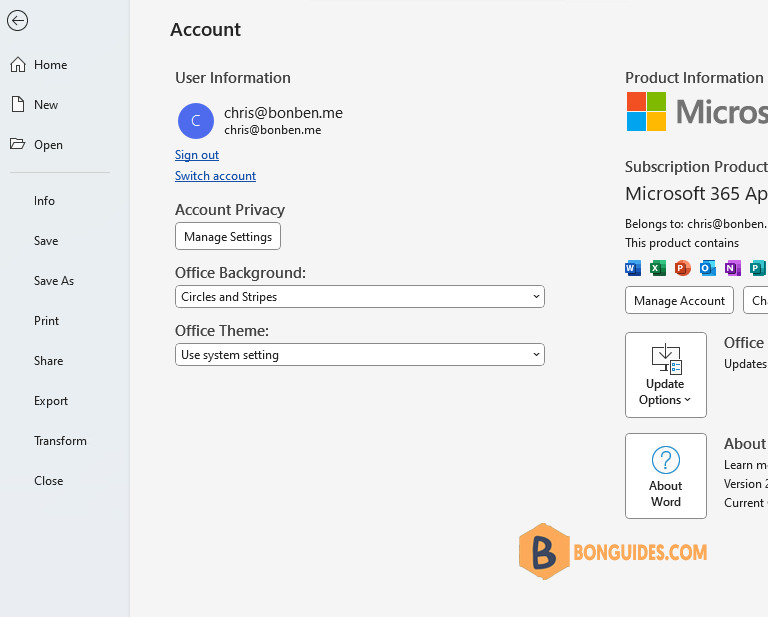Click the Word app icon
Screen dimensions: 768x617
(x=633, y=268)
